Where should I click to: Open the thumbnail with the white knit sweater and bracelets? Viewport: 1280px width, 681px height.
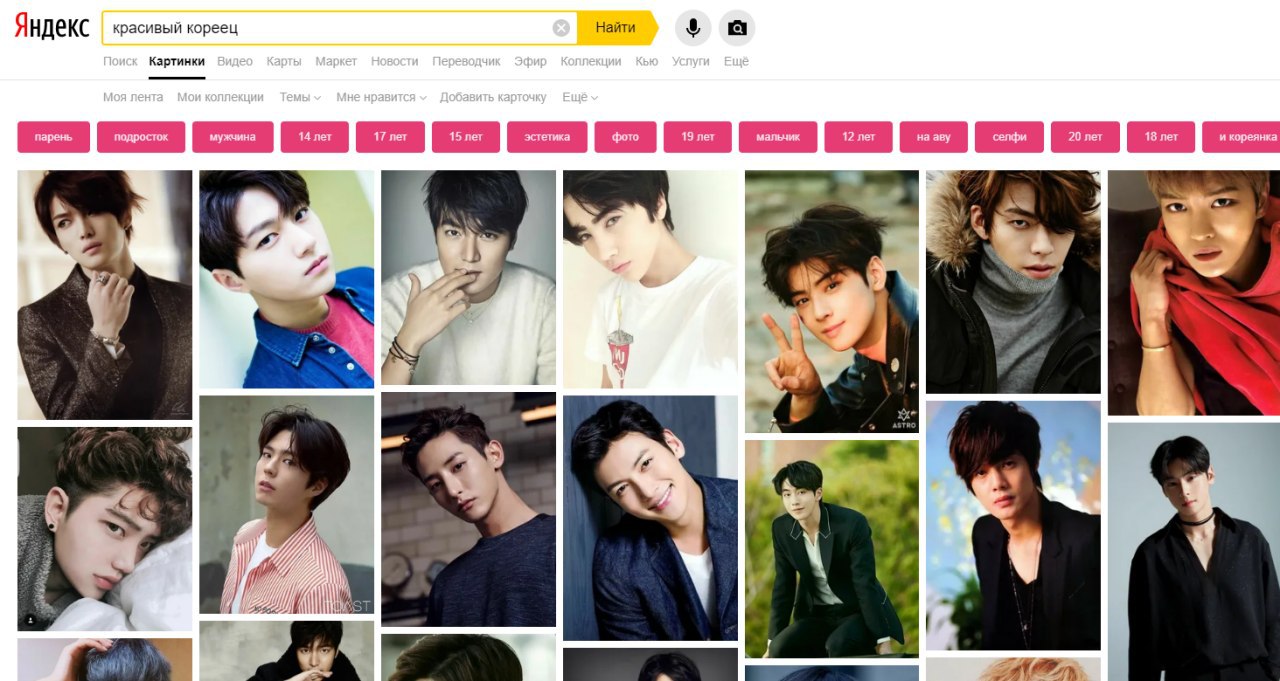468,277
